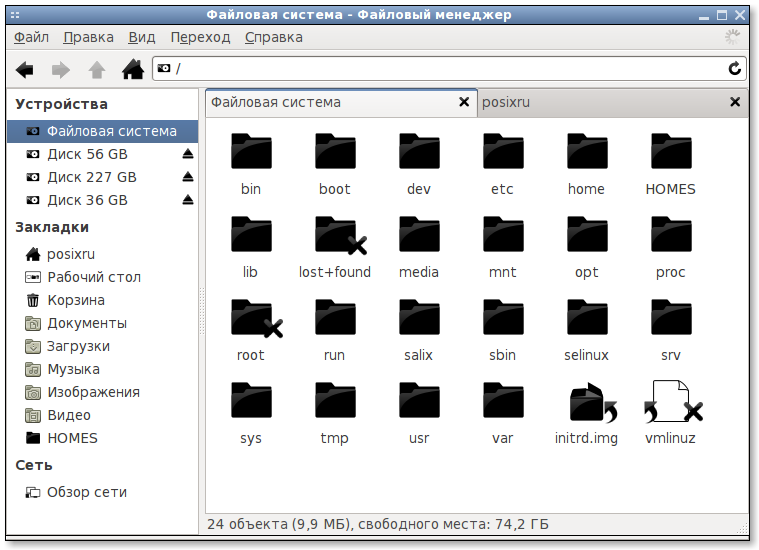This screenshot has height=550, width=759.
Task: Open the Файл menu
Action: point(31,37)
